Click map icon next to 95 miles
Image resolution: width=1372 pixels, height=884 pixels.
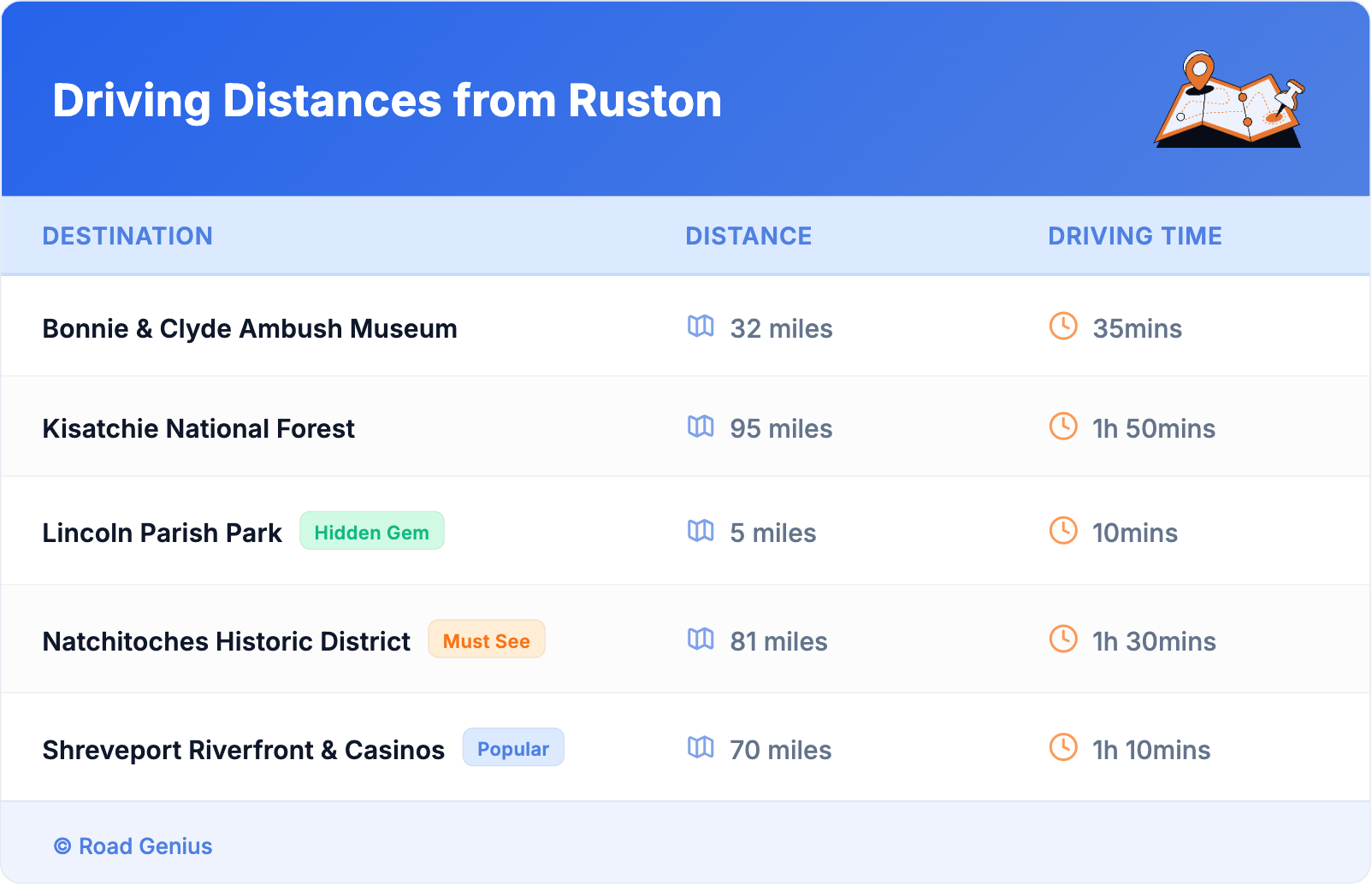click(x=701, y=427)
